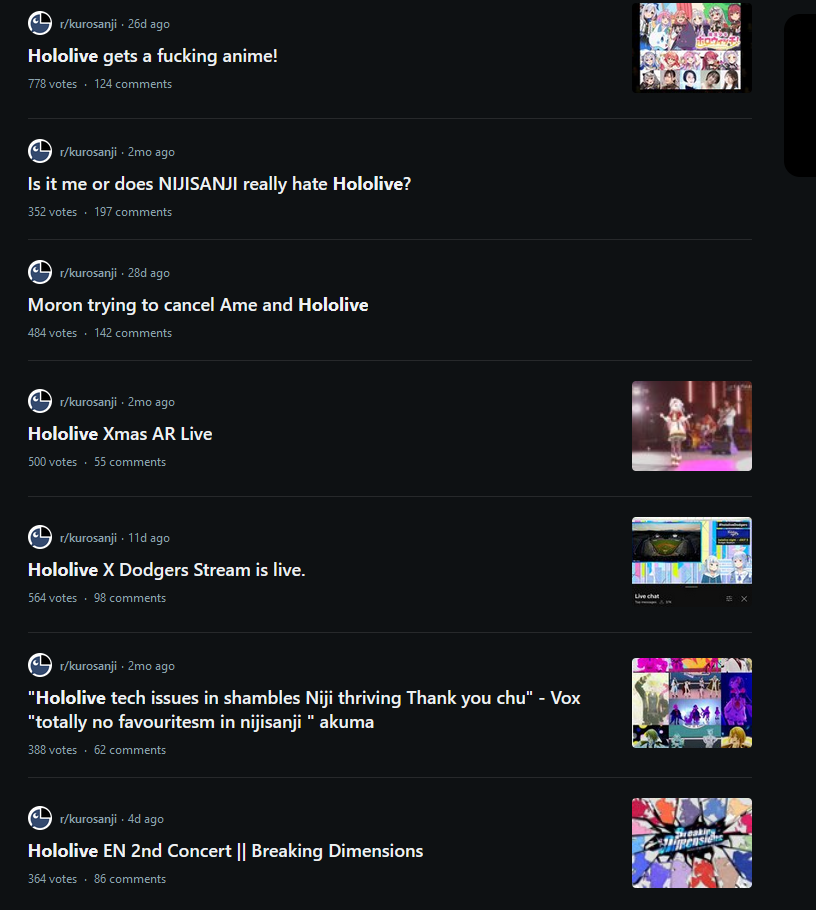Click the r/kurosanji avatar on the anime post
This screenshot has width=816, height=910.
(x=40, y=23)
